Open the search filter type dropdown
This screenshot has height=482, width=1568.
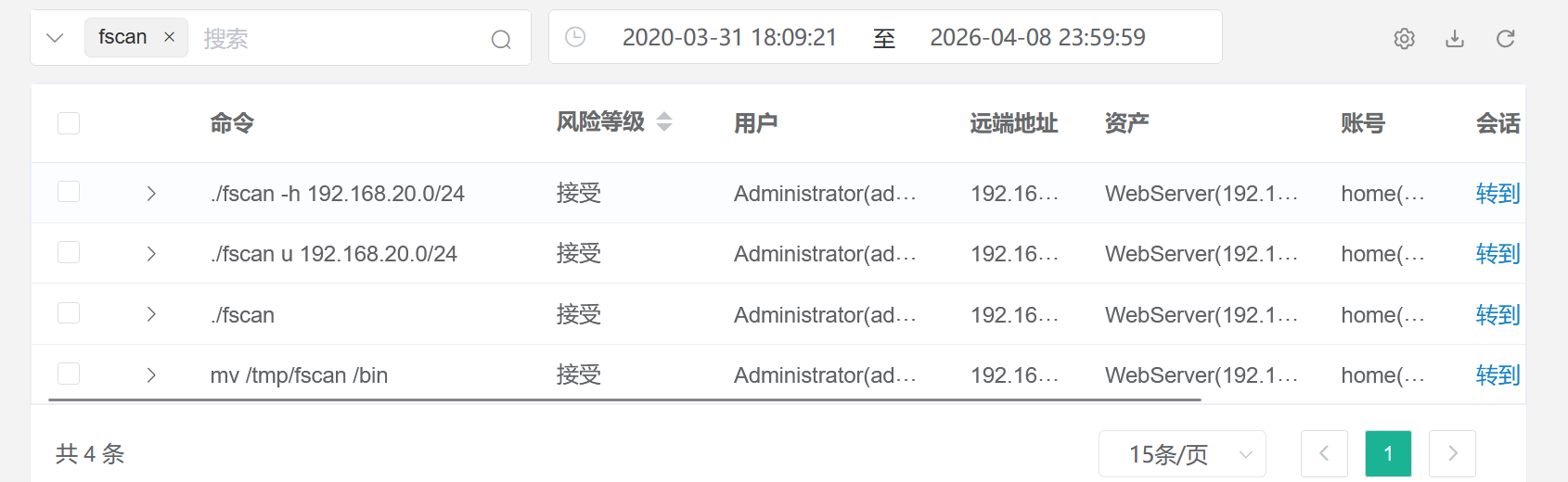click(x=55, y=38)
